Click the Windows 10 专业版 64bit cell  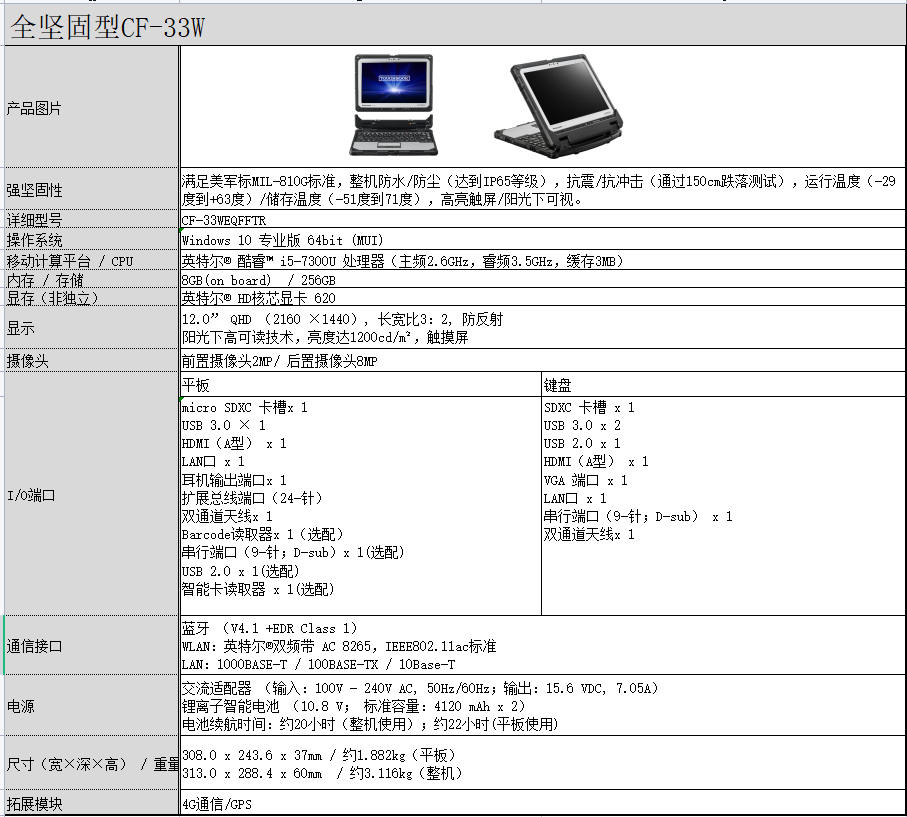543,240
